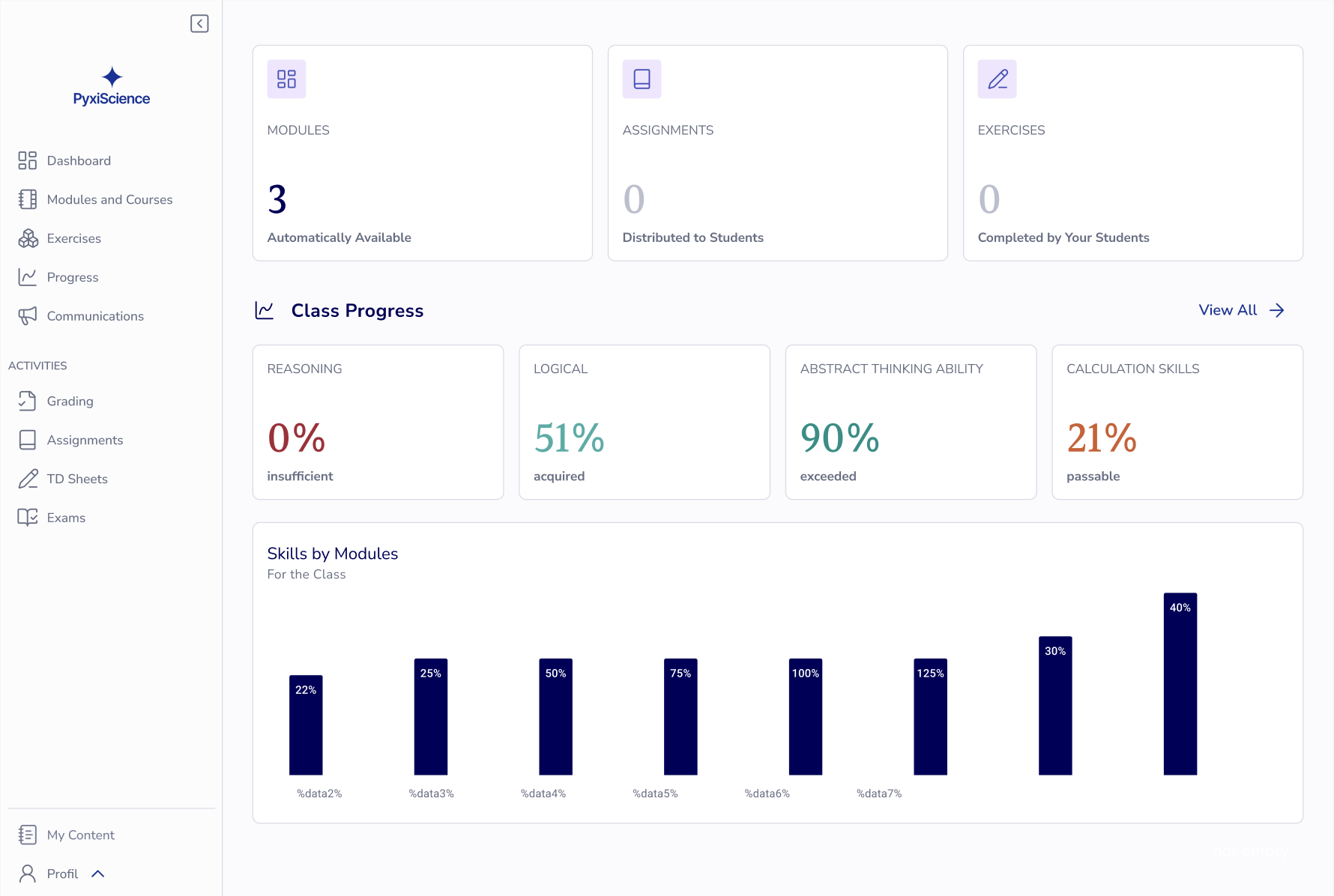Click the Communications megaphone icon

(28, 316)
